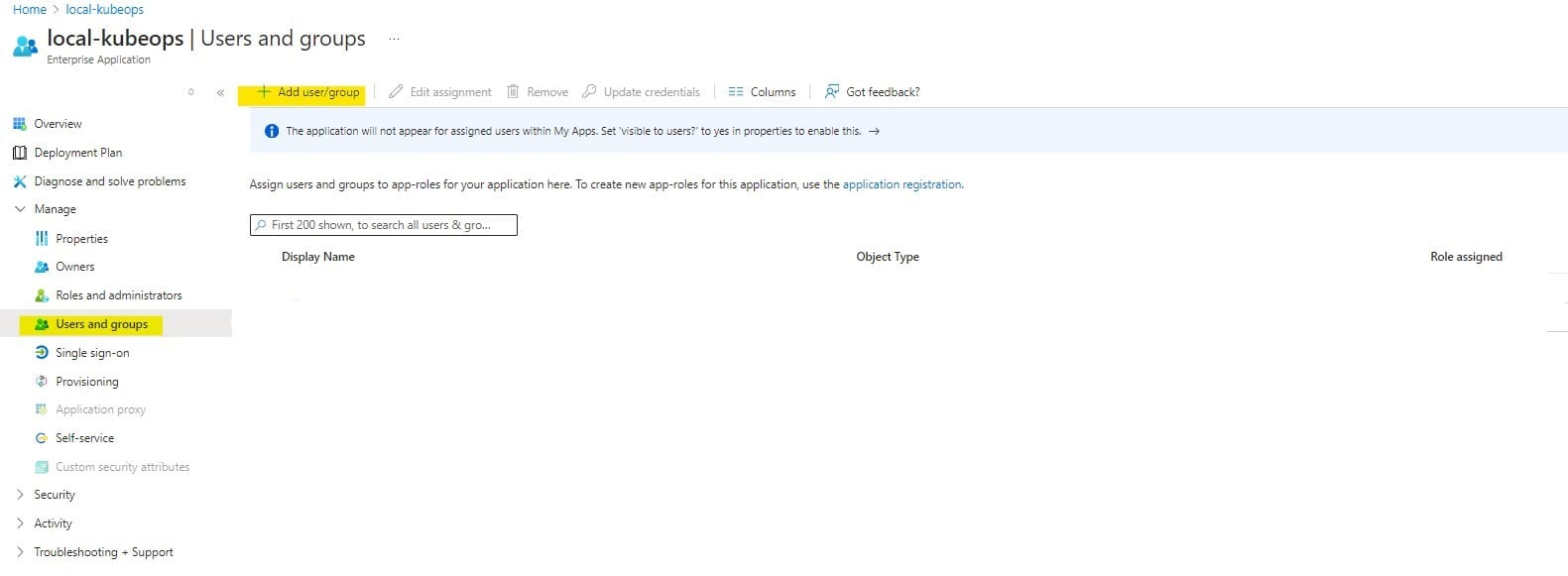Click the Single sign-on icon
This screenshot has height=576, width=1568.
coord(42,353)
